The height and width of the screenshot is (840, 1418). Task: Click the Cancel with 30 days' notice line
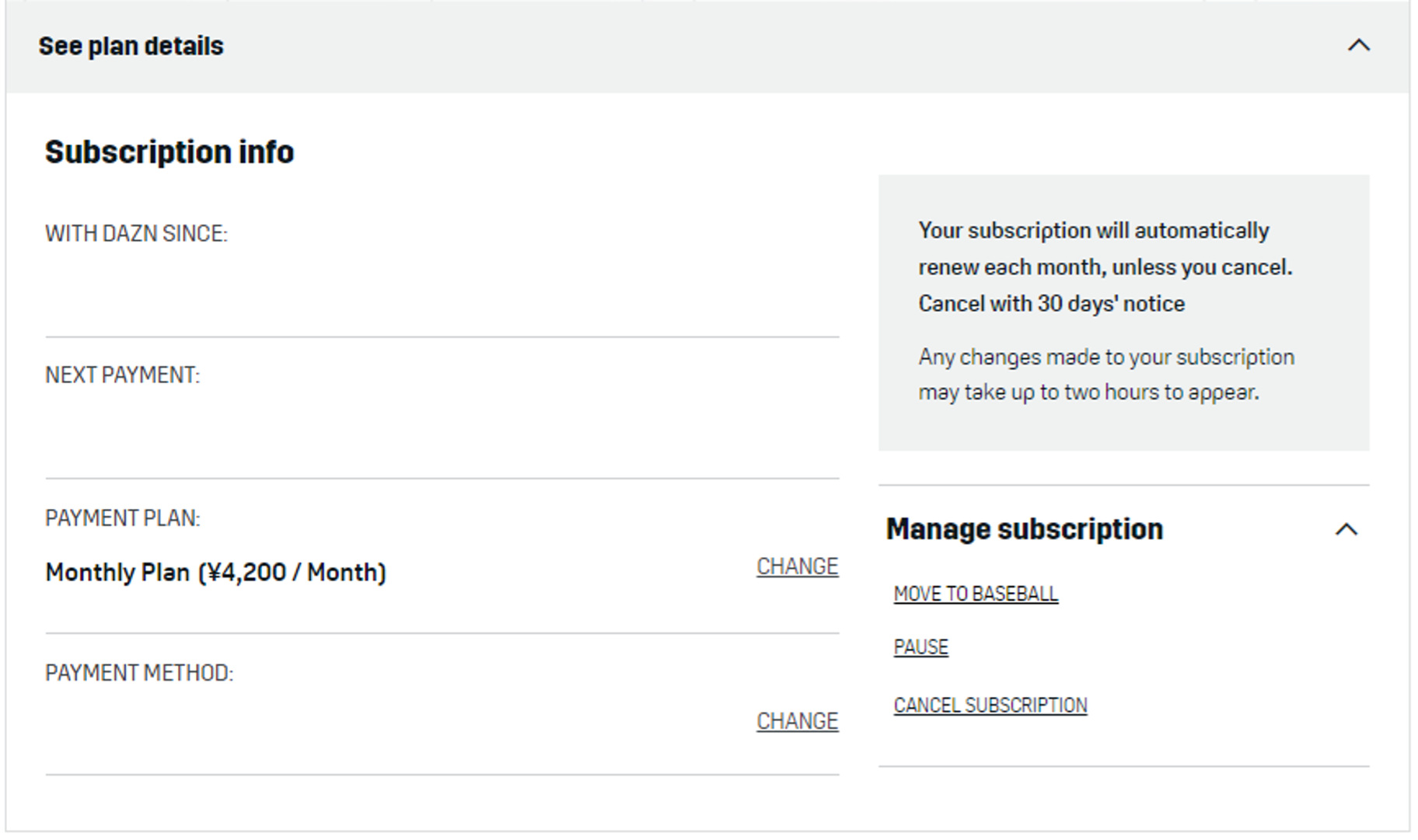pyautogui.click(x=1051, y=304)
